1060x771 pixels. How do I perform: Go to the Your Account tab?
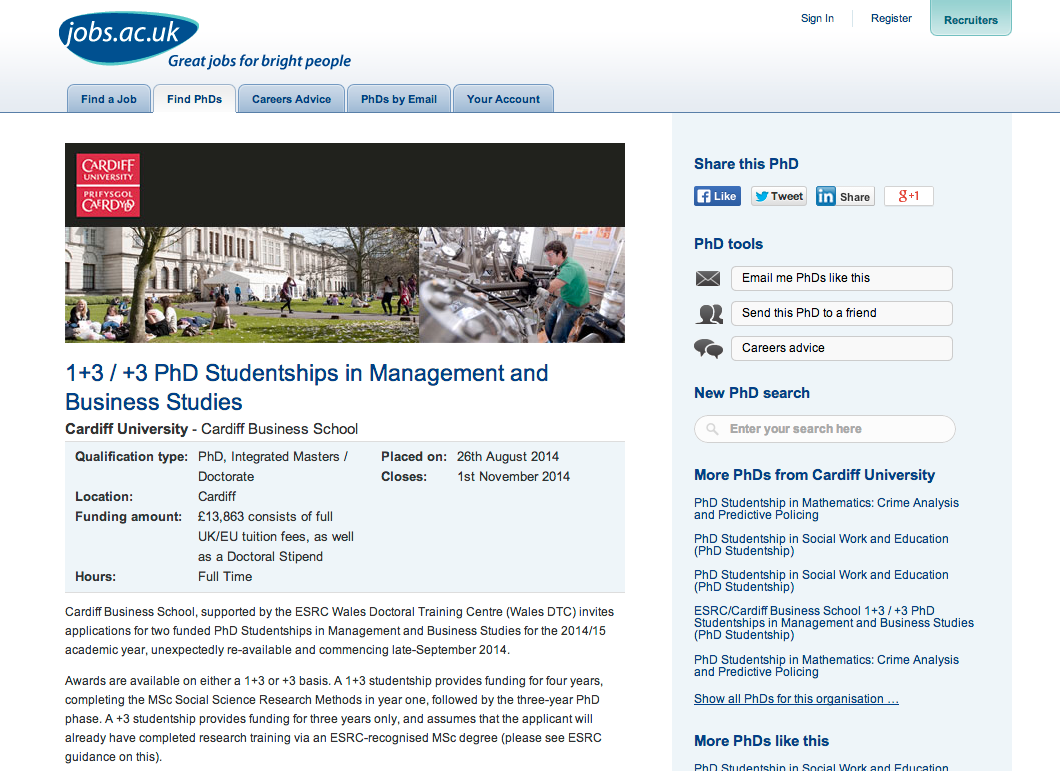[x=503, y=99]
